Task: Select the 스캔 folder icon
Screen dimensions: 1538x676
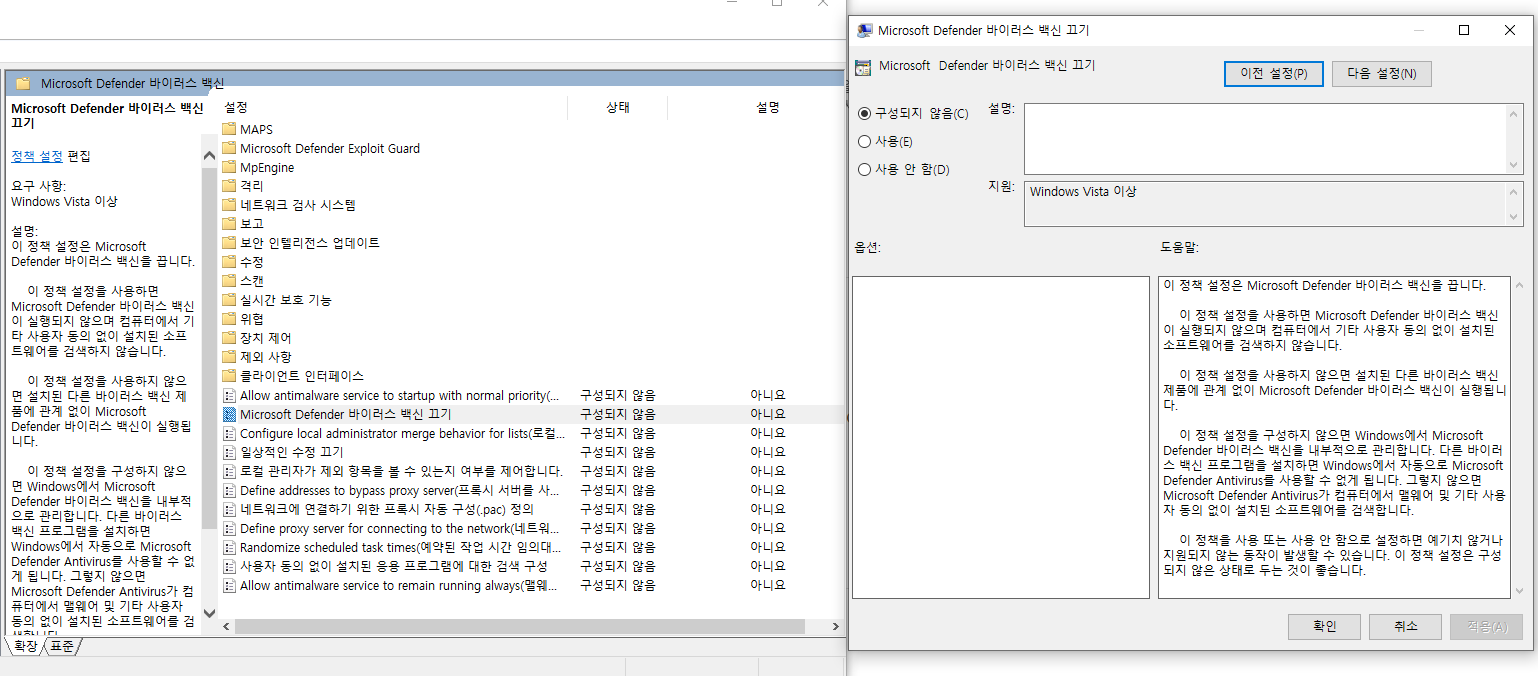Action: pyautogui.click(x=229, y=281)
